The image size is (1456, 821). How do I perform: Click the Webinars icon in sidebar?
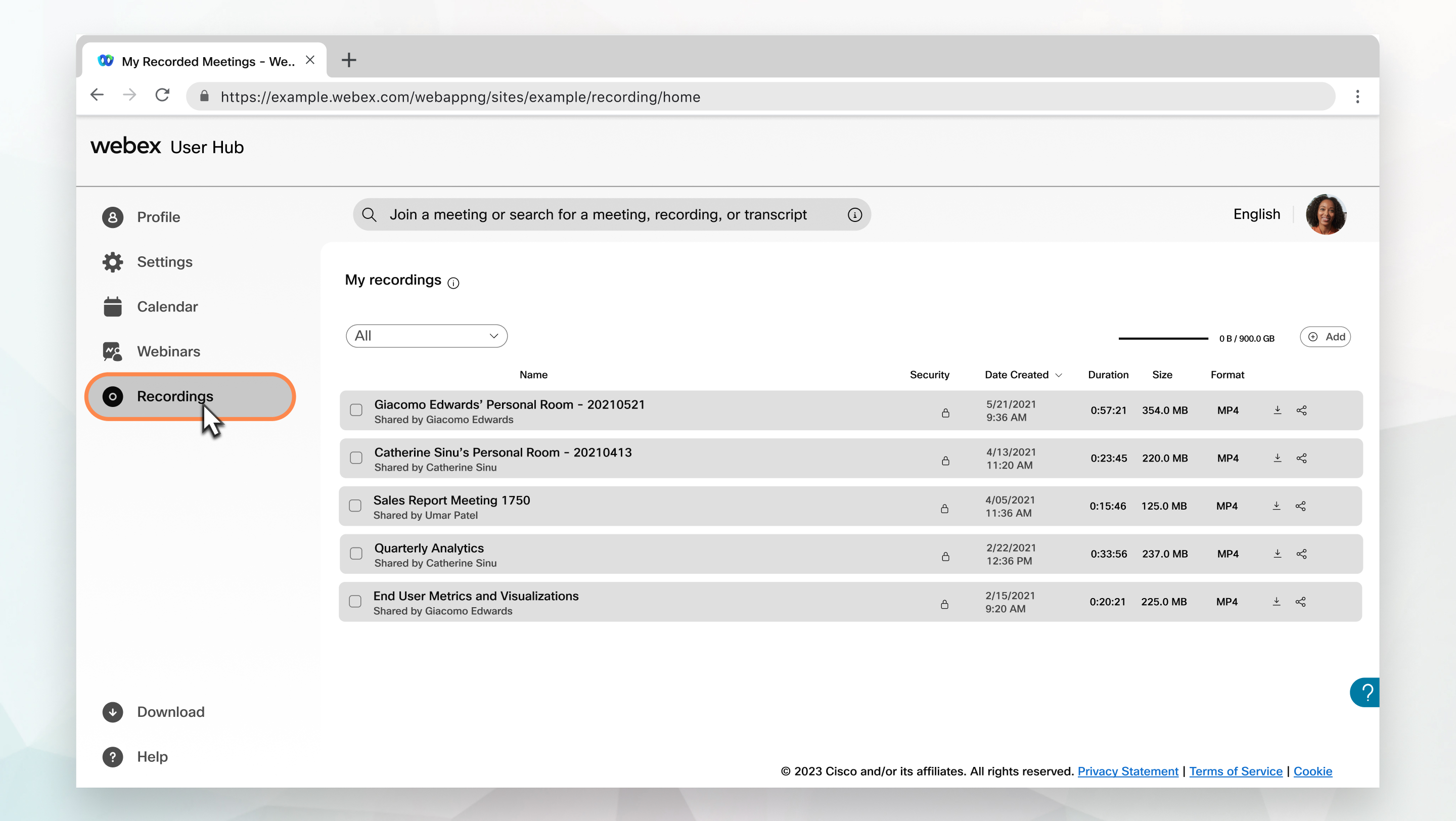[x=112, y=351]
